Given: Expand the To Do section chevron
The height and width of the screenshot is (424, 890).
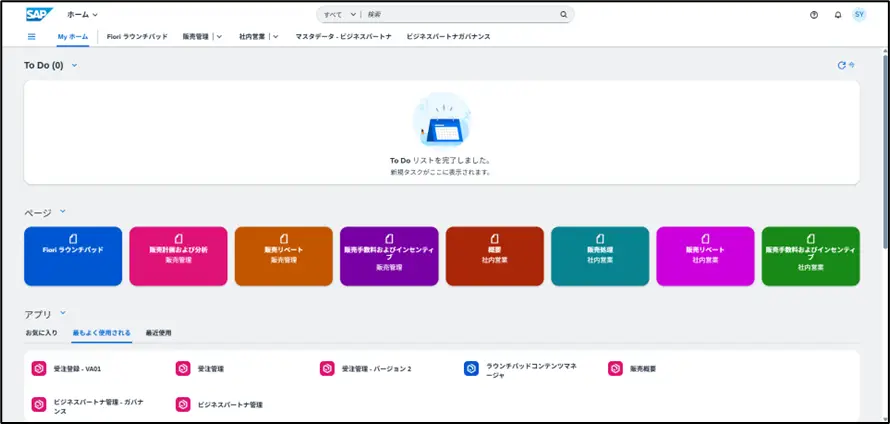Looking at the screenshot, I should pos(75,65).
